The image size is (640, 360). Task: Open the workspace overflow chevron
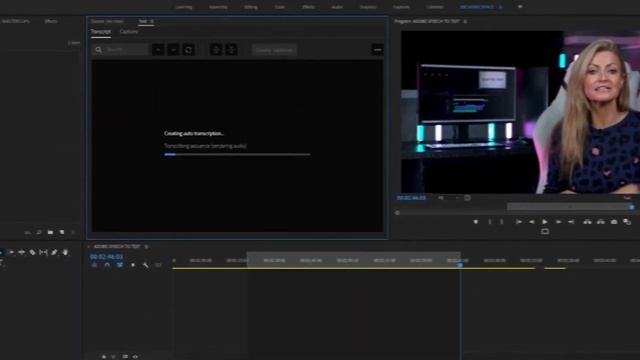(x=520, y=7)
